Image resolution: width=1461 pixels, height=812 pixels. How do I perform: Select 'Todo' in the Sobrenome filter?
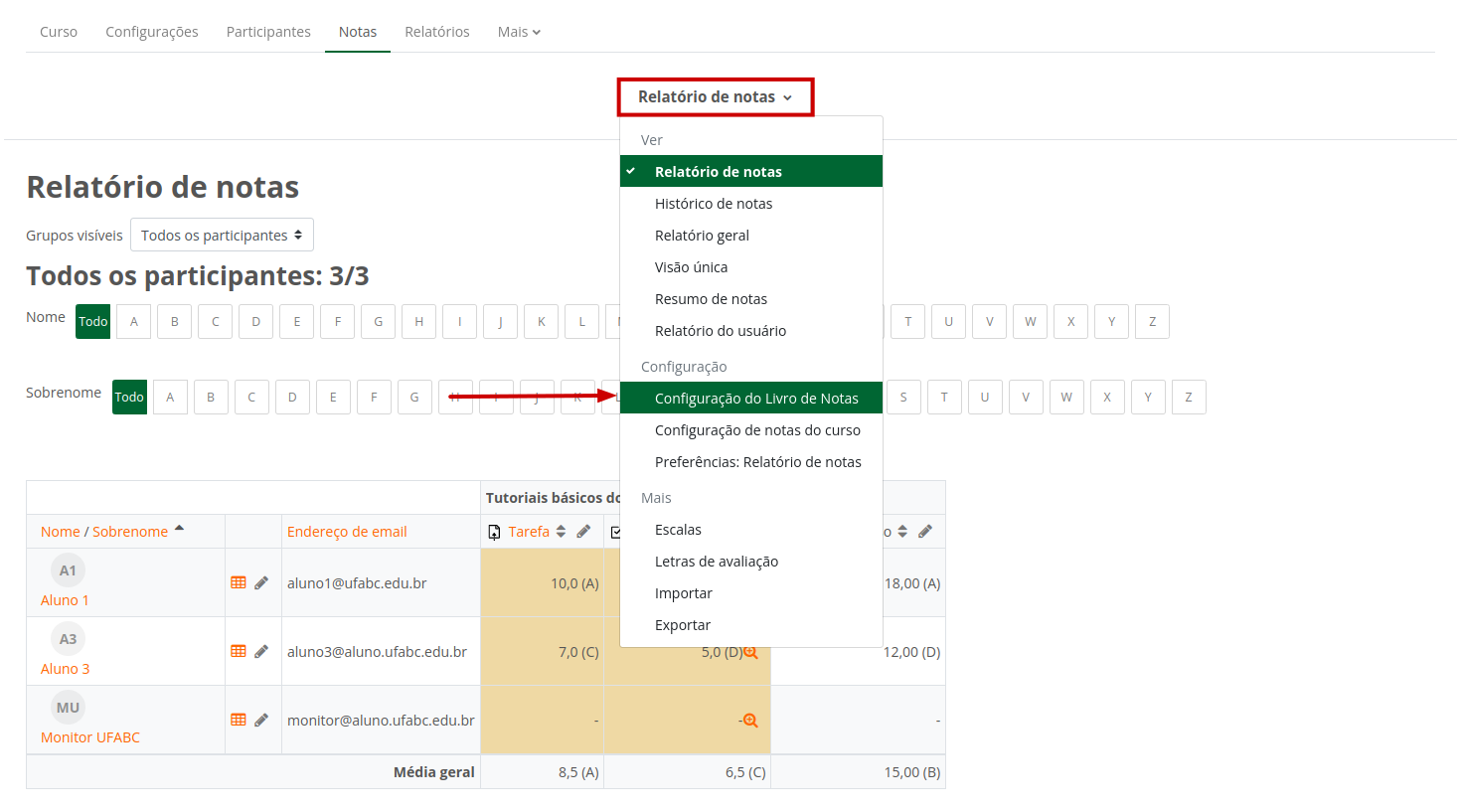[x=129, y=397]
